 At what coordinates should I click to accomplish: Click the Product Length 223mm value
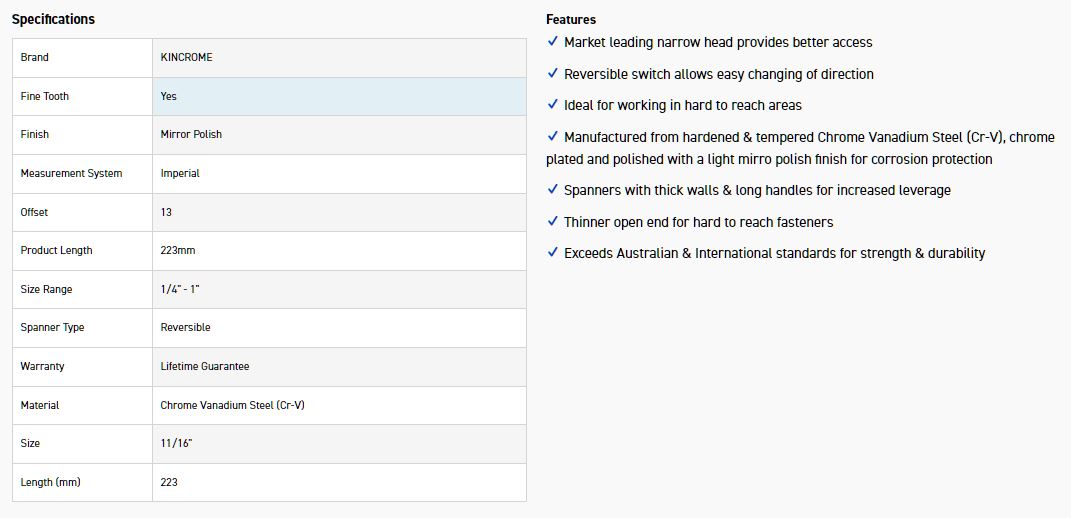coord(178,250)
